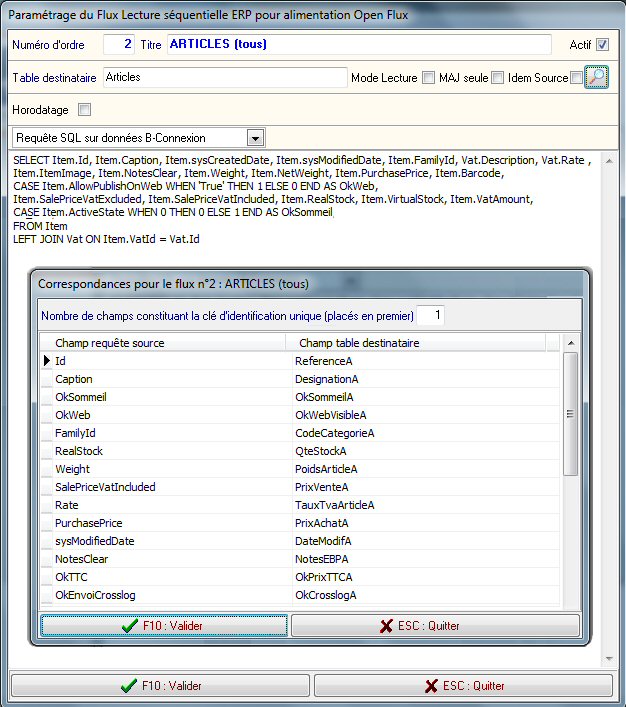Enable the Horodatage checkbox
The image size is (626, 707).
tap(84, 110)
